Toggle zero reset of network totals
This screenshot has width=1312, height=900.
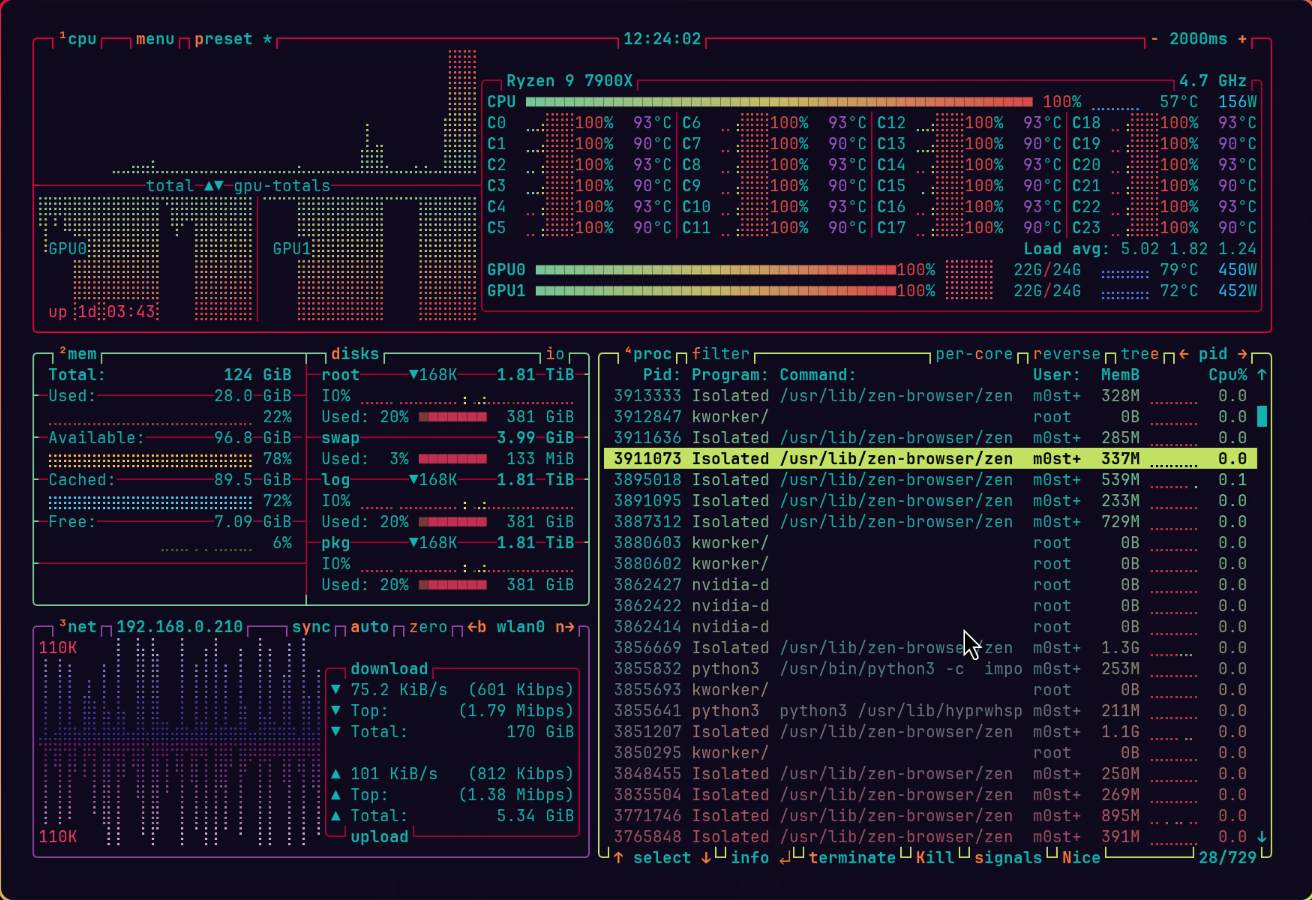428,627
